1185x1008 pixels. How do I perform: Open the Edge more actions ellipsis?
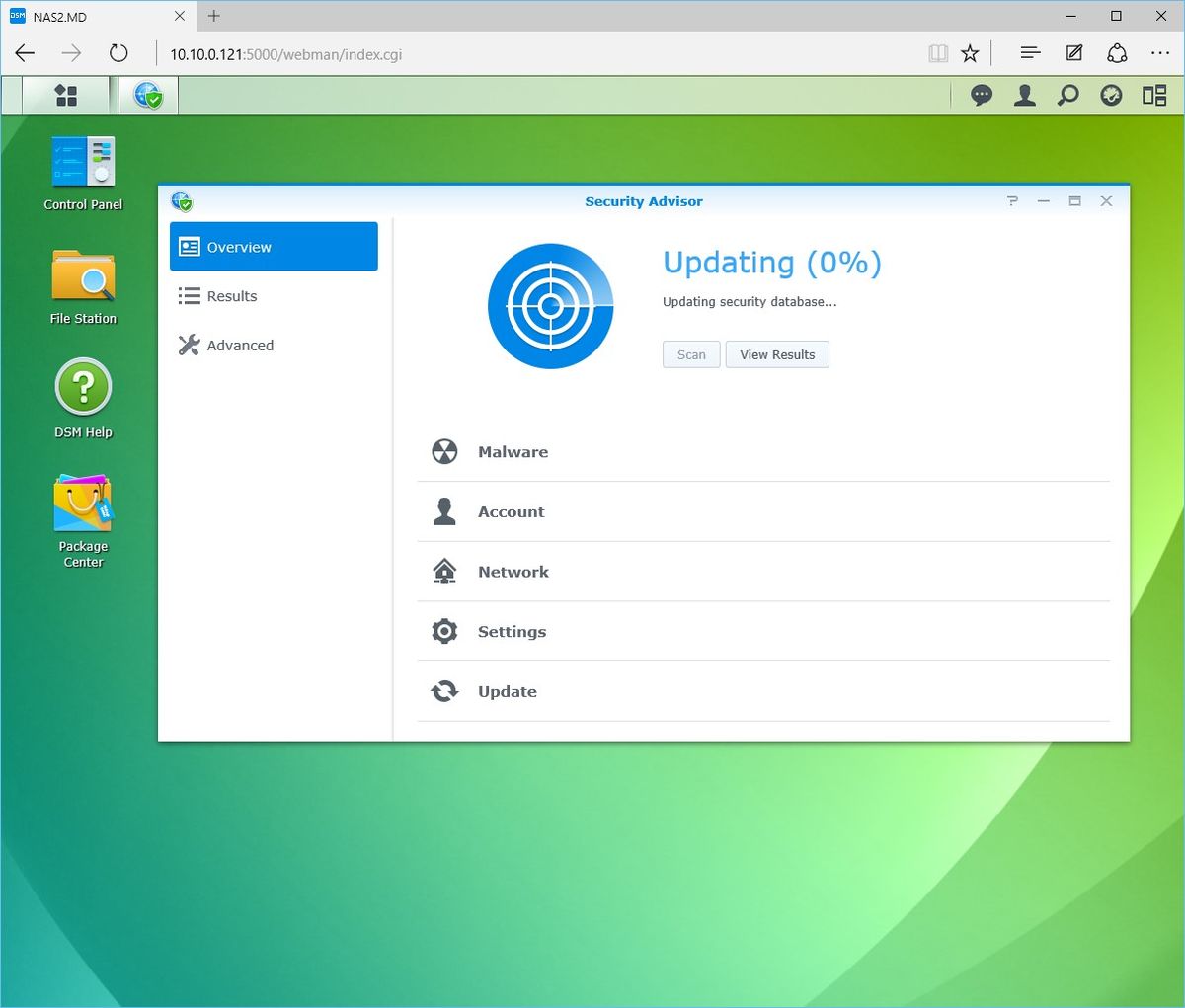(x=1160, y=53)
